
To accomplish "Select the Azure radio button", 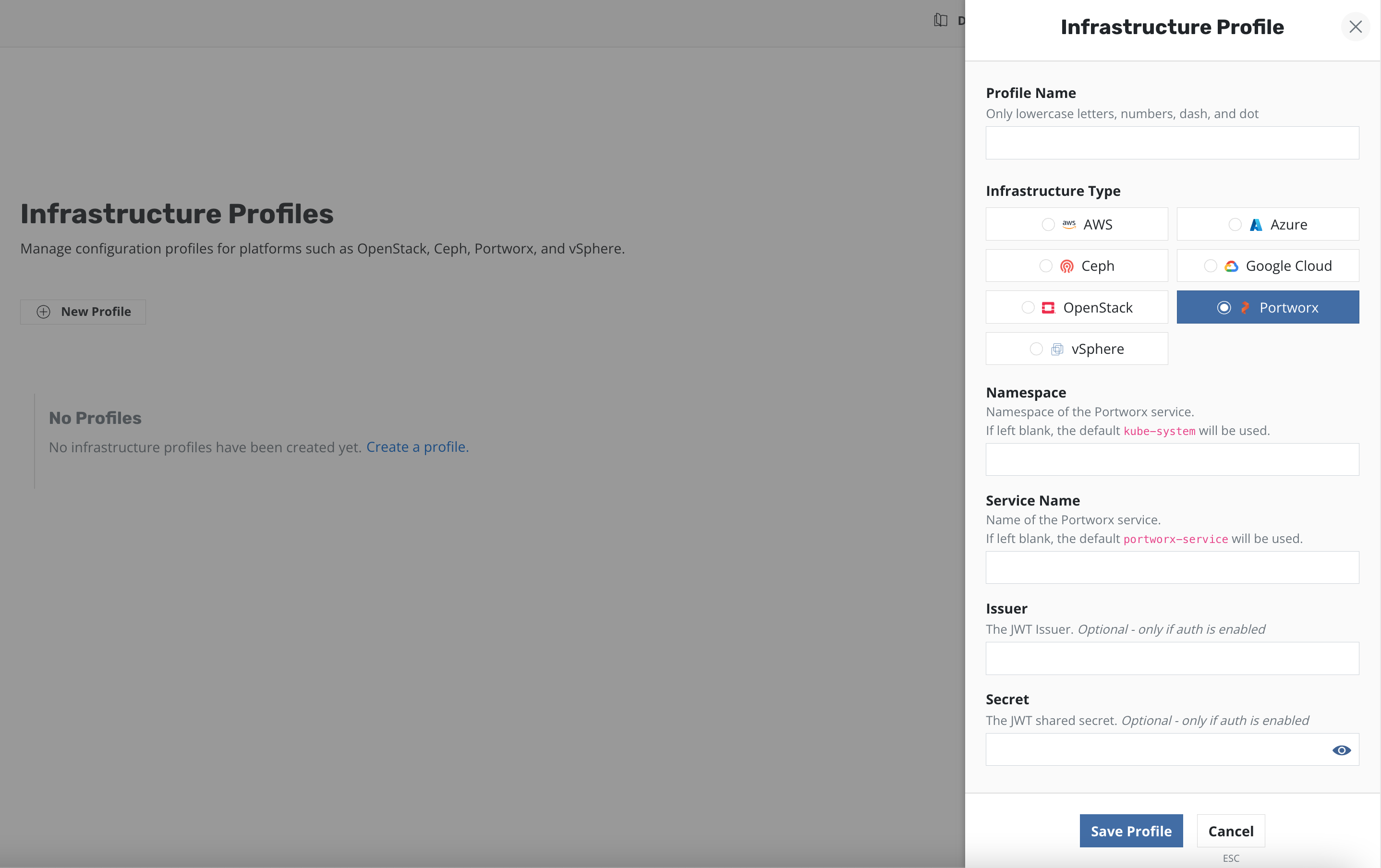I will point(1235,225).
